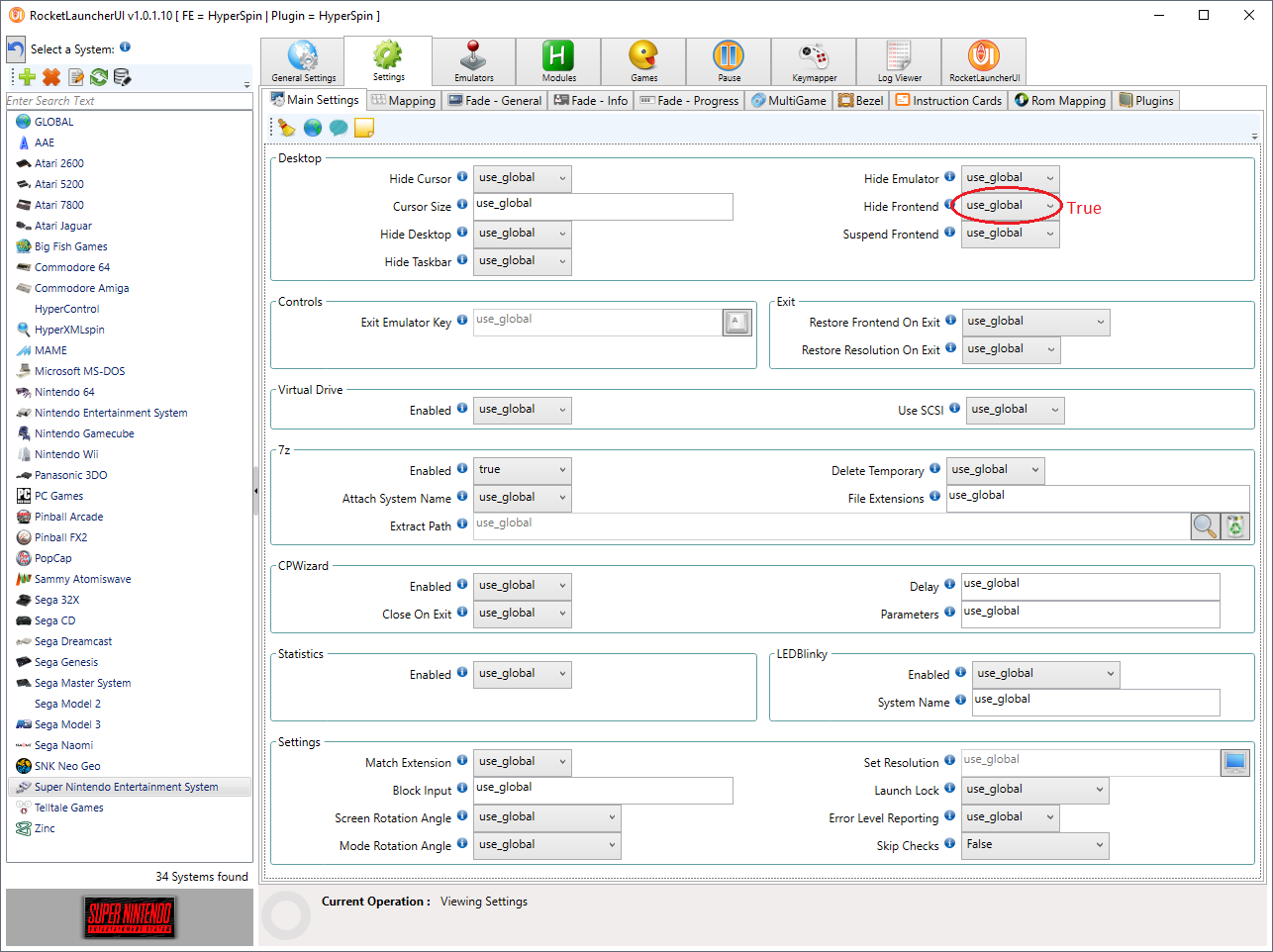Viewport: 1273px width, 952px height.
Task: Open the Virtual Drive Enabled dropdown
Action: coord(523,410)
